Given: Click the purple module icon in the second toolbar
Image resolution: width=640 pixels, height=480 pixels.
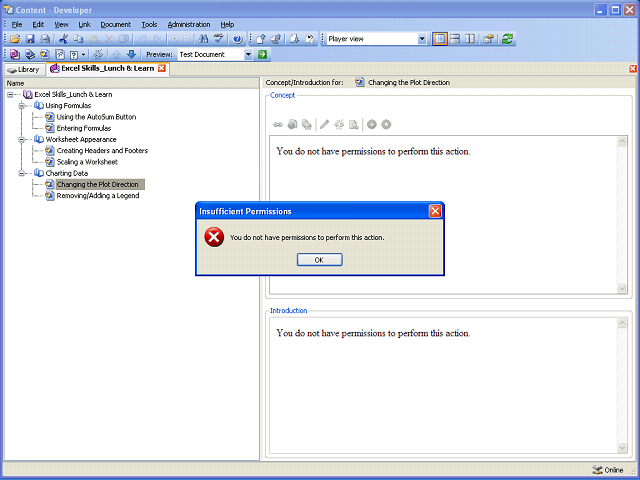Looking at the screenshot, I should coord(15,54).
